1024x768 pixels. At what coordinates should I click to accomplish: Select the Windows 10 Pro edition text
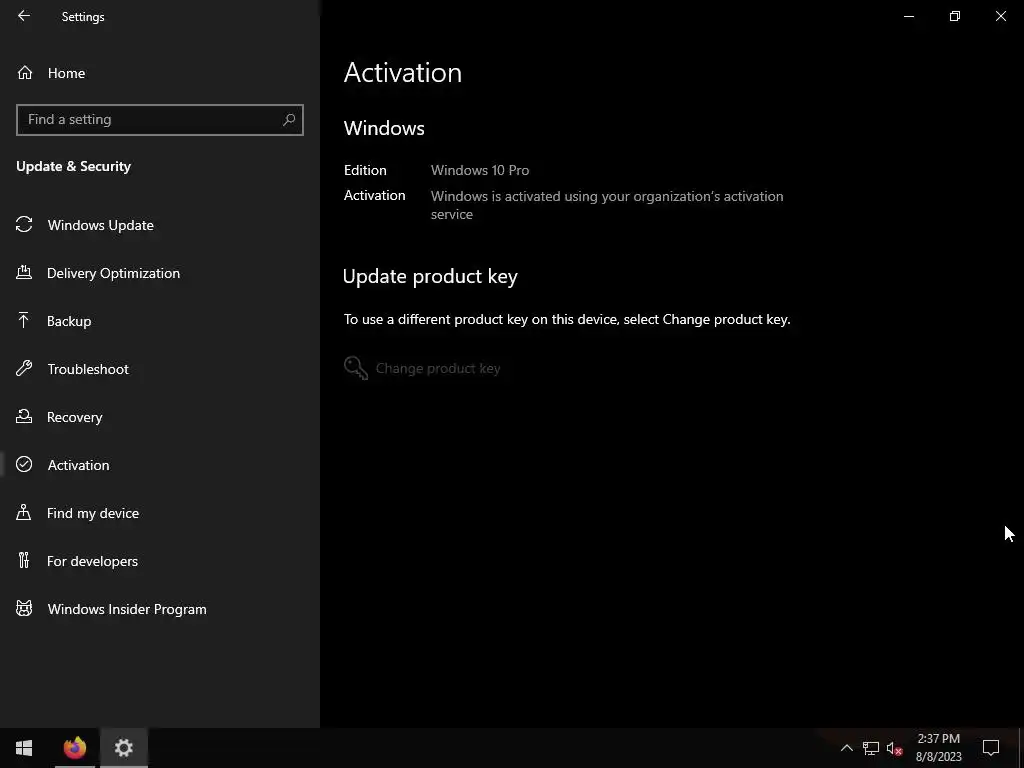pyautogui.click(x=480, y=170)
